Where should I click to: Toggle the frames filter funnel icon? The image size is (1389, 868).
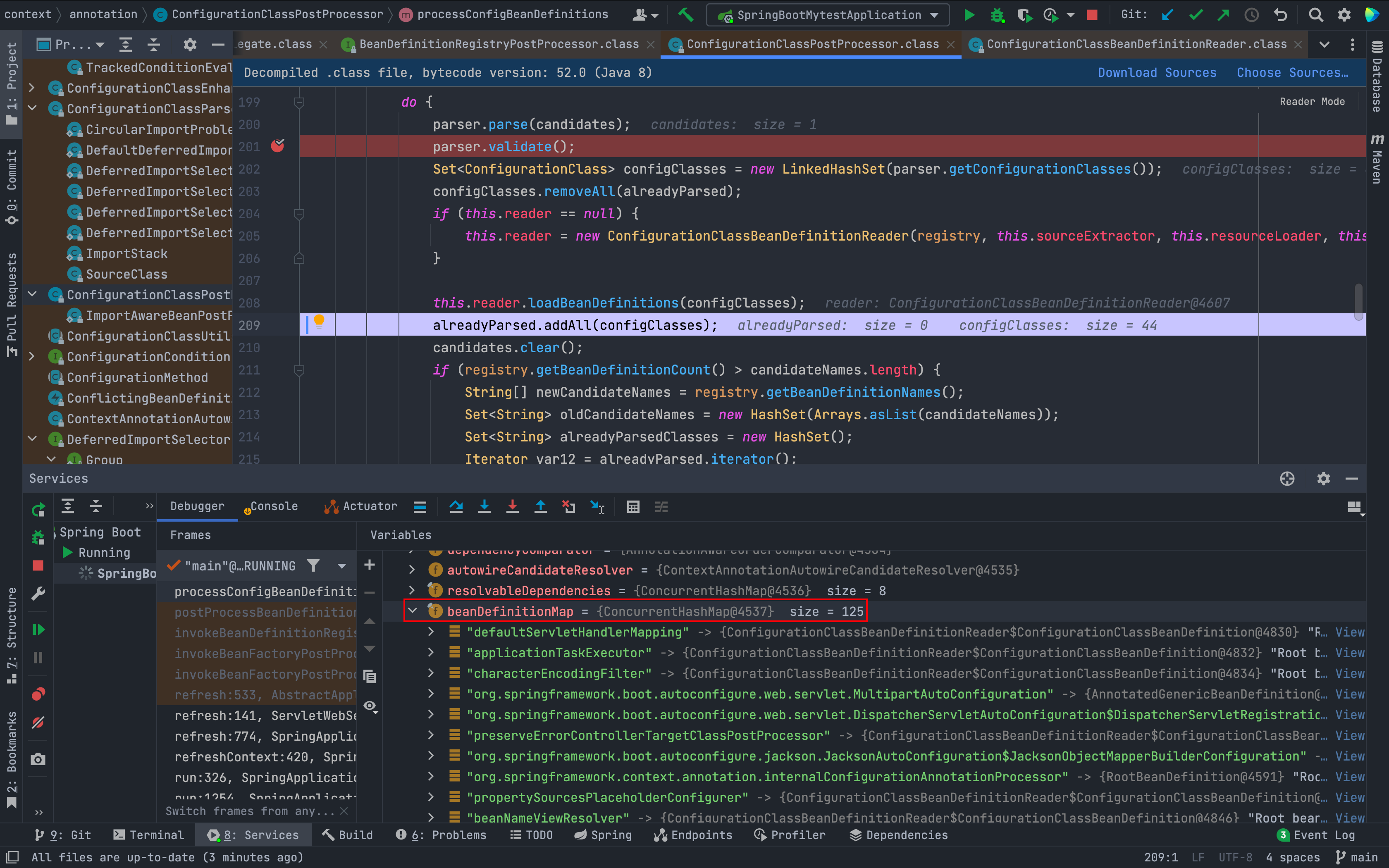tap(313, 566)
